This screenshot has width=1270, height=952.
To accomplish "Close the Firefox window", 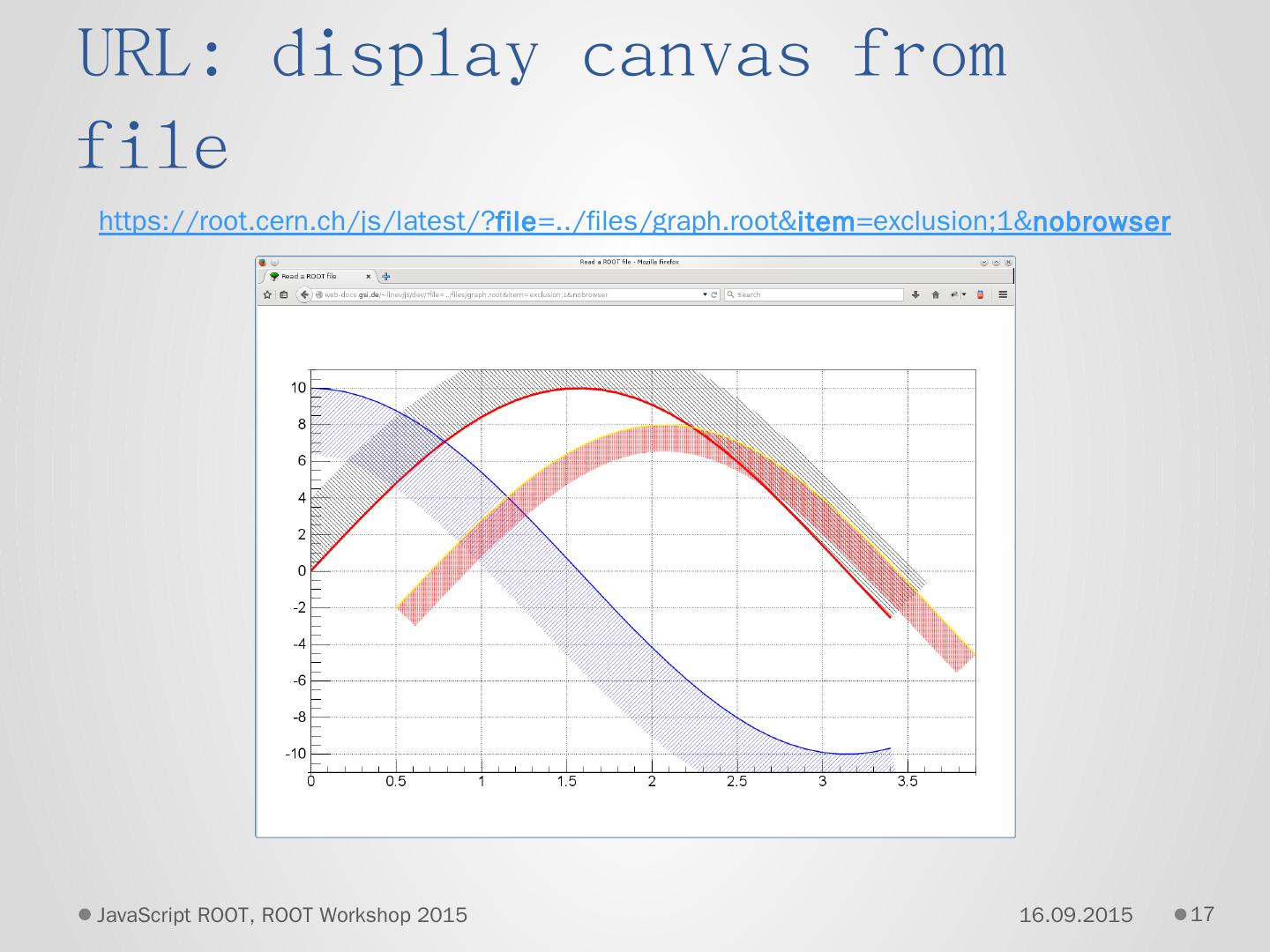I will 1009,262.
